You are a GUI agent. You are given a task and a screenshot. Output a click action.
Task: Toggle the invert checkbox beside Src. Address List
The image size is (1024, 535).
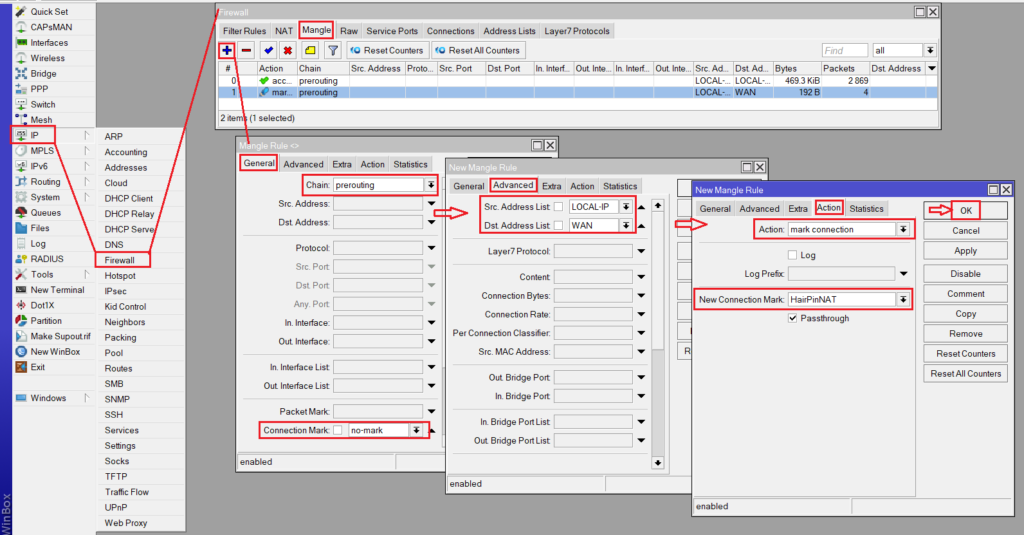click(x=558, y=207)
